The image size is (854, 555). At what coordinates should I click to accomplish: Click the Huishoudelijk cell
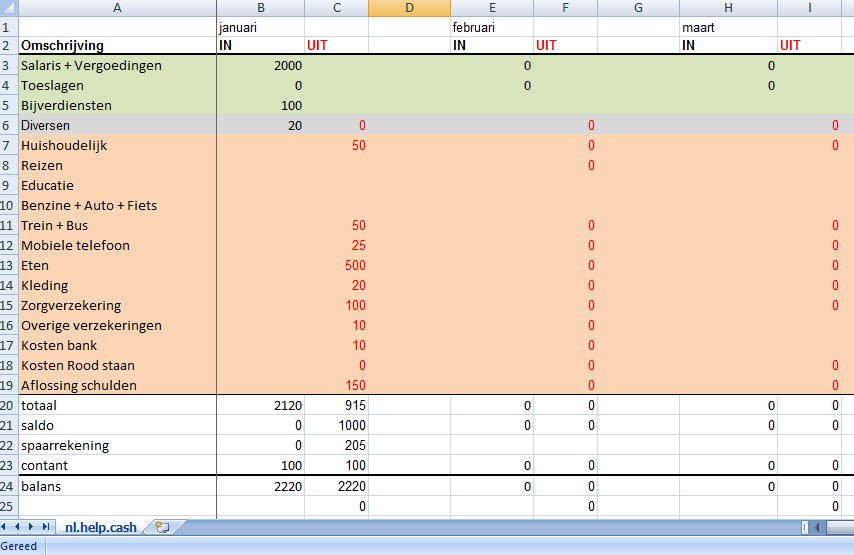[117, 145]
